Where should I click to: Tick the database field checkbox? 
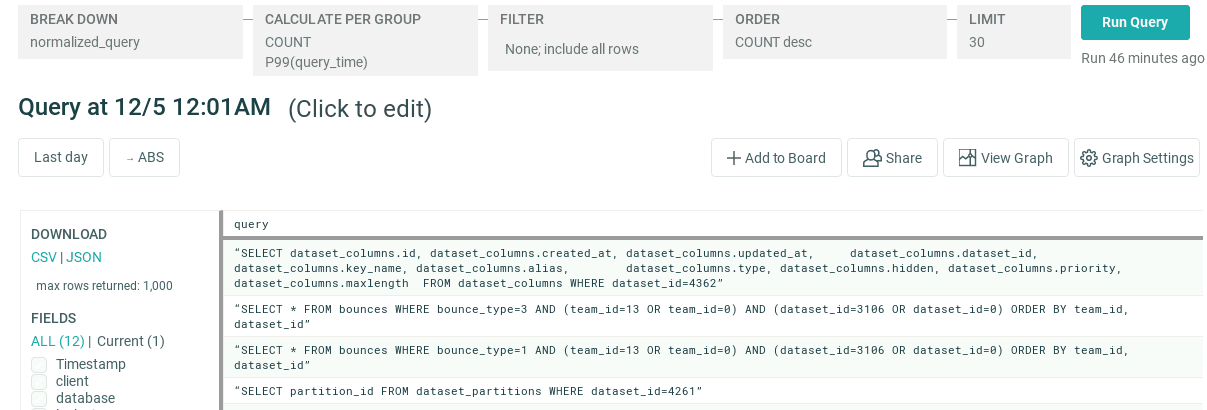click(x=39, y=399)
